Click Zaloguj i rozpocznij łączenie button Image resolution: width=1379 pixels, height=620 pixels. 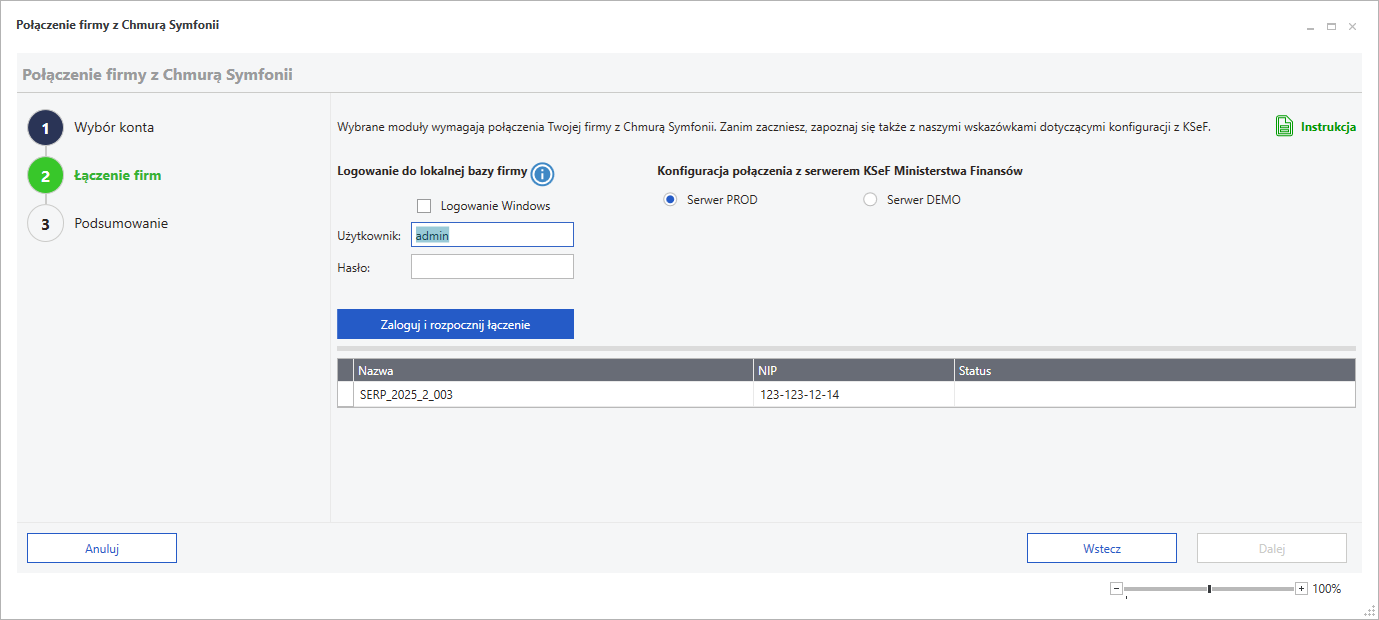click(x=455, y=324)
